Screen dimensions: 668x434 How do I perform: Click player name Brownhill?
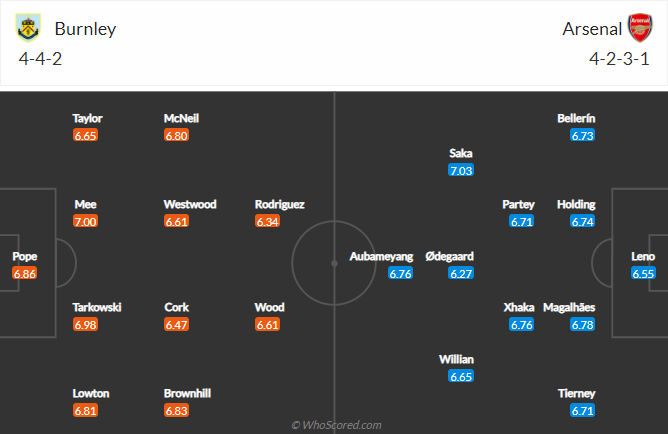click(x=187, y=393)
